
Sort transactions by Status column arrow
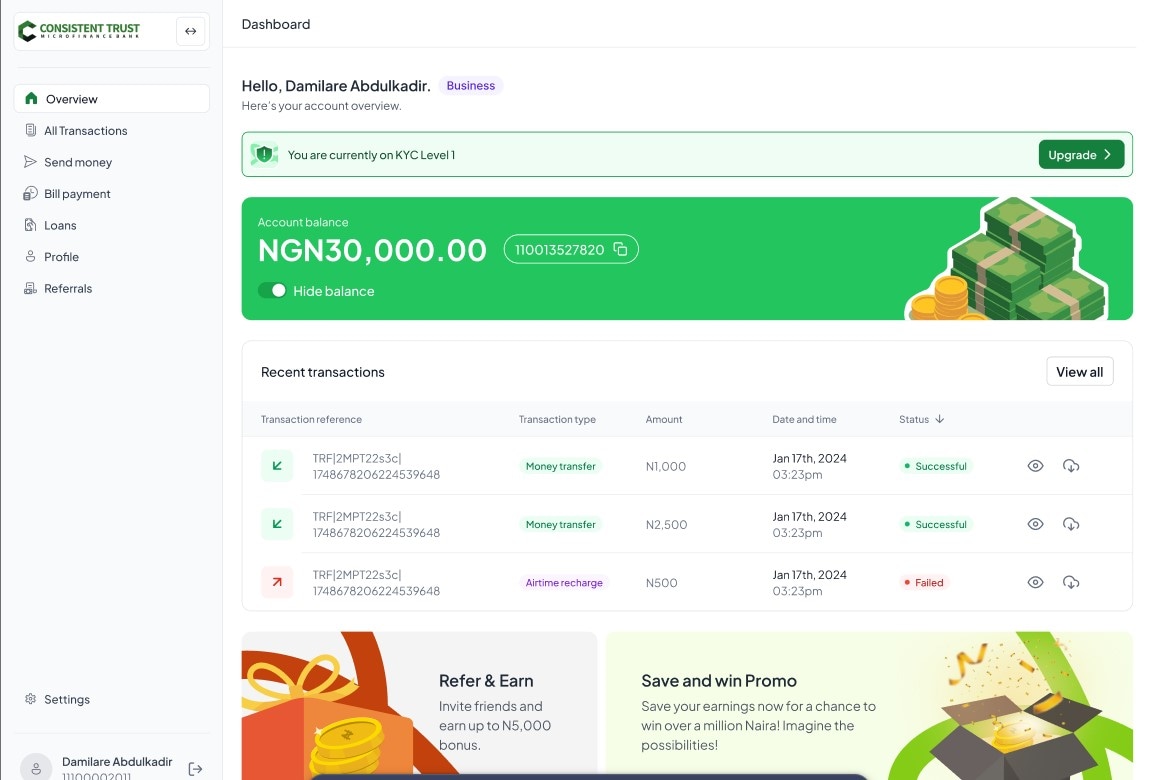click(939, 419)
